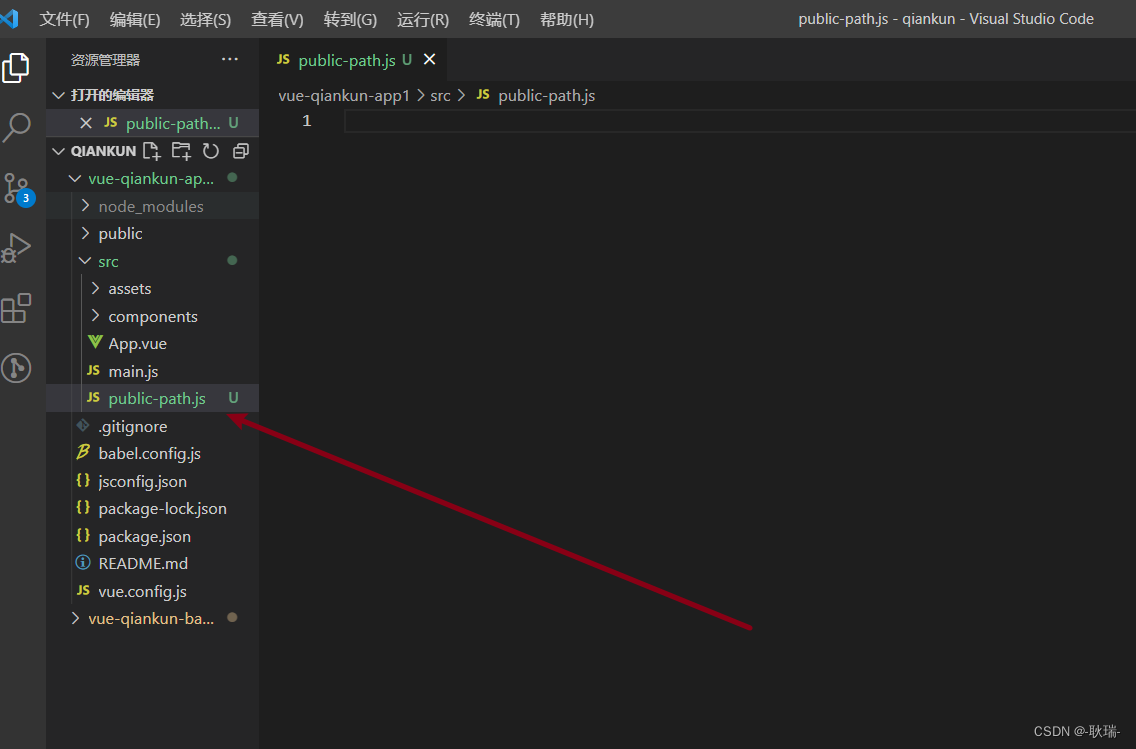Click the babel icon beside babel.config.js
The height and width of the screenshot is (749, 1136).
tap(83, 453)
